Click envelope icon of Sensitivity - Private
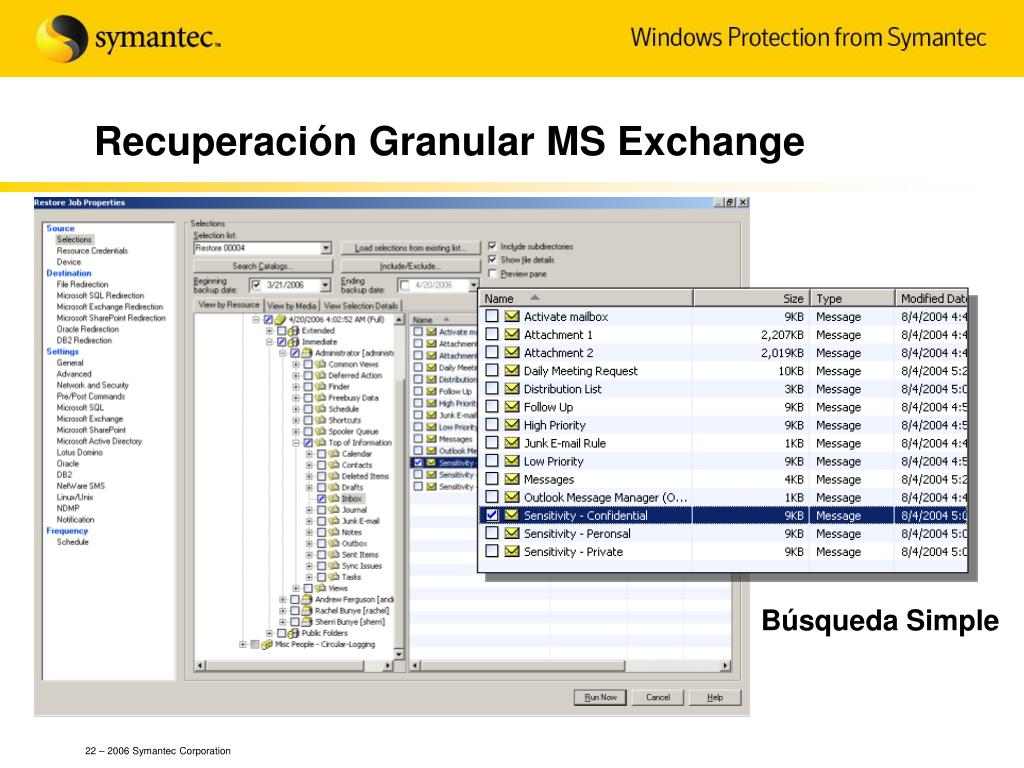Viewport: 1024px width, 768px height. [512, 551]
